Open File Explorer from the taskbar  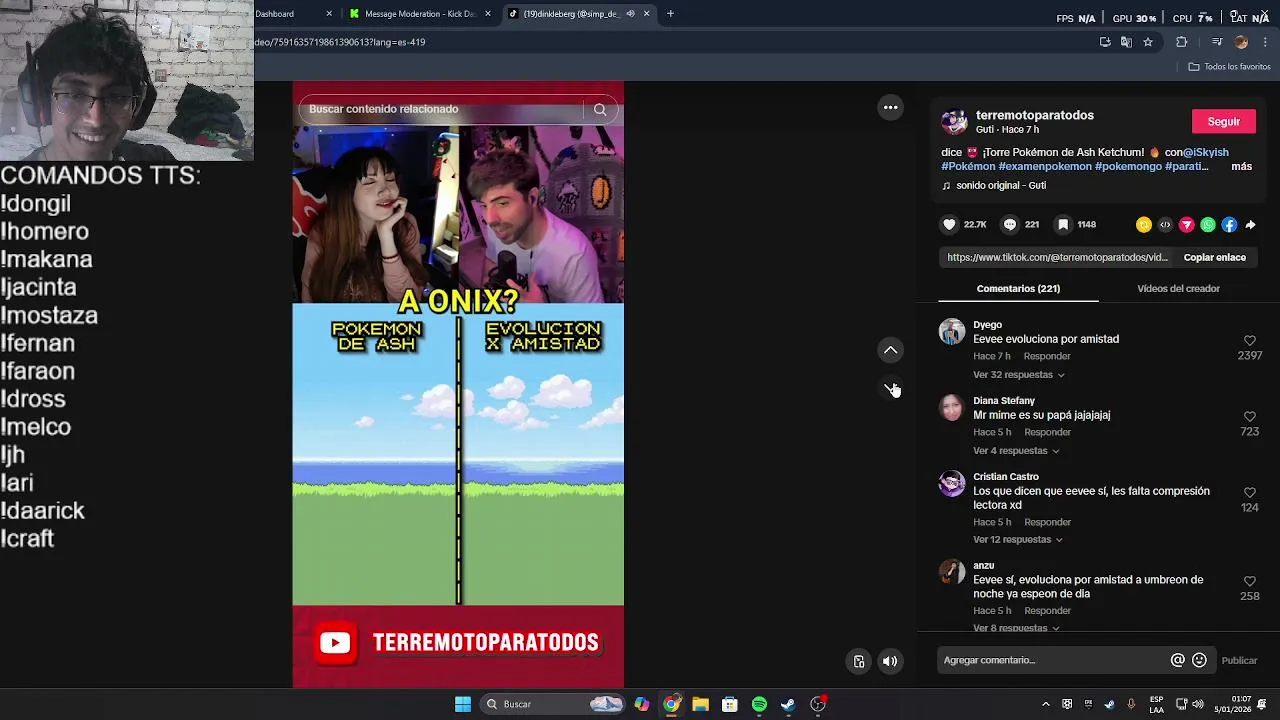pyautogui.click(x=700, y=704)
